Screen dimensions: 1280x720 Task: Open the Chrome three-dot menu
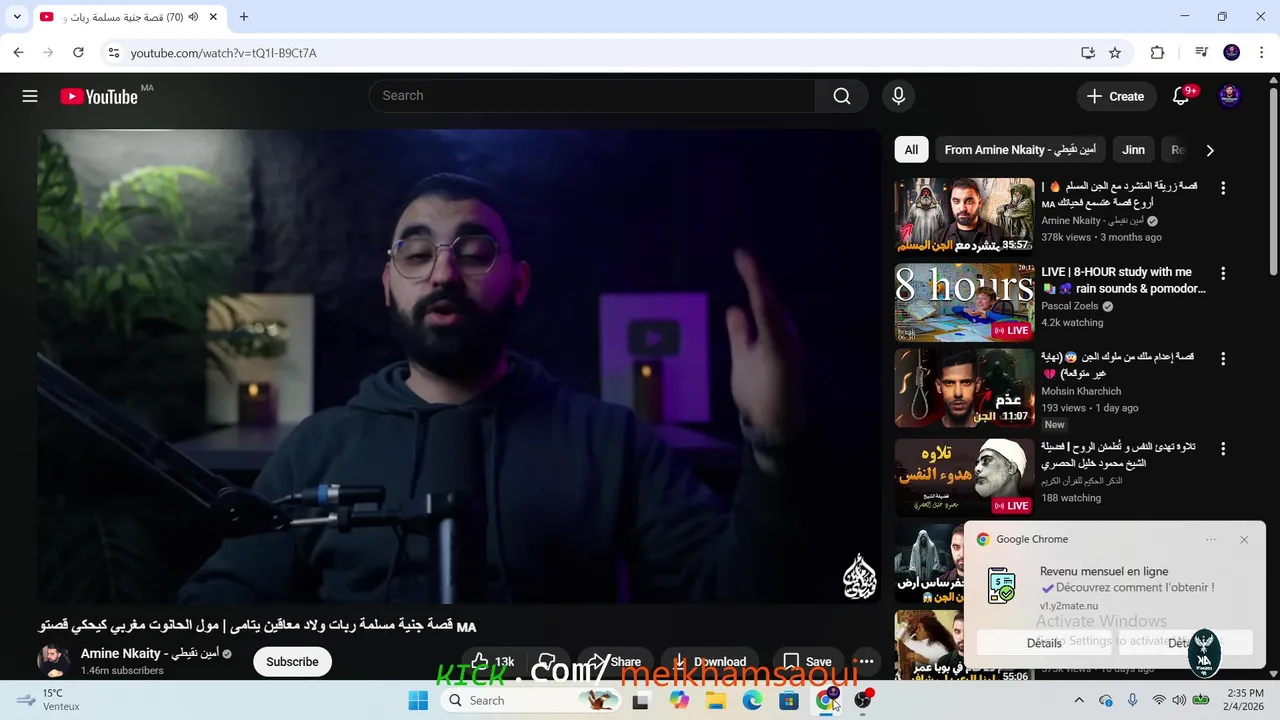(1261, 53)
